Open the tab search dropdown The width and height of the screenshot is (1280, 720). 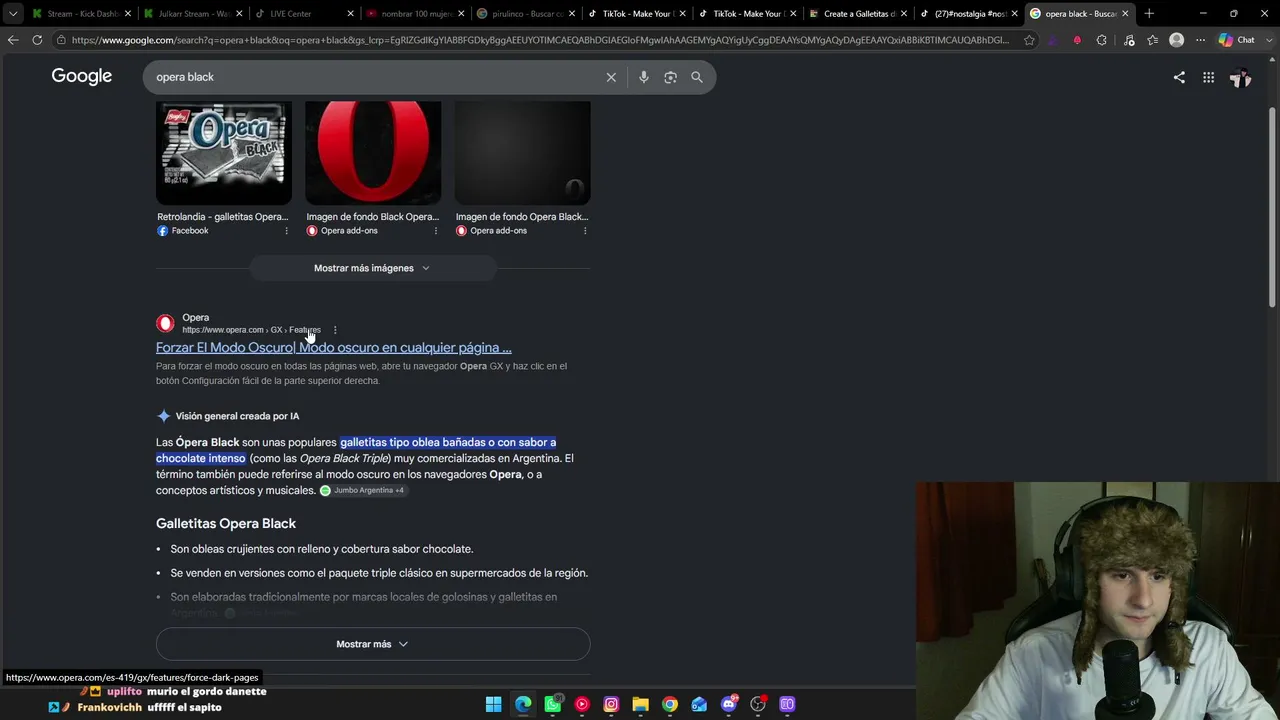(x=13, y=14)
